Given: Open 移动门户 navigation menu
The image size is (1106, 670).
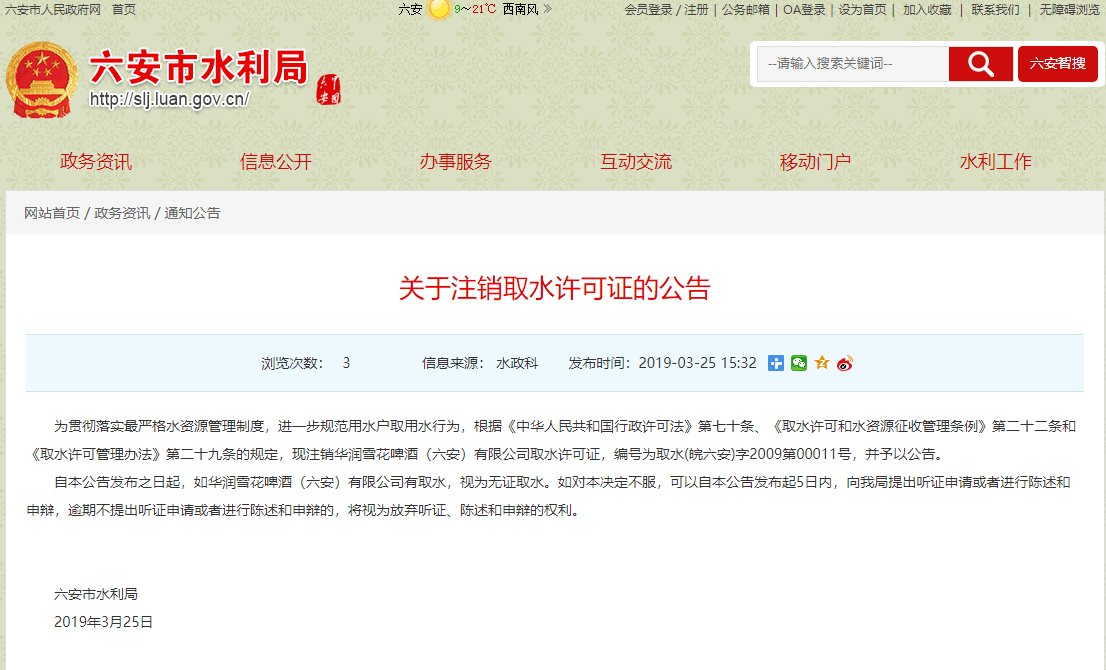Looking at the screenshot, I should pos(815,162).
